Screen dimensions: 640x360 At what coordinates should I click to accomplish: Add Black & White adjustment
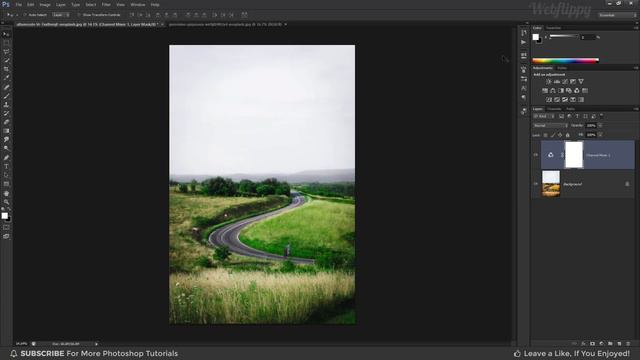561,91
